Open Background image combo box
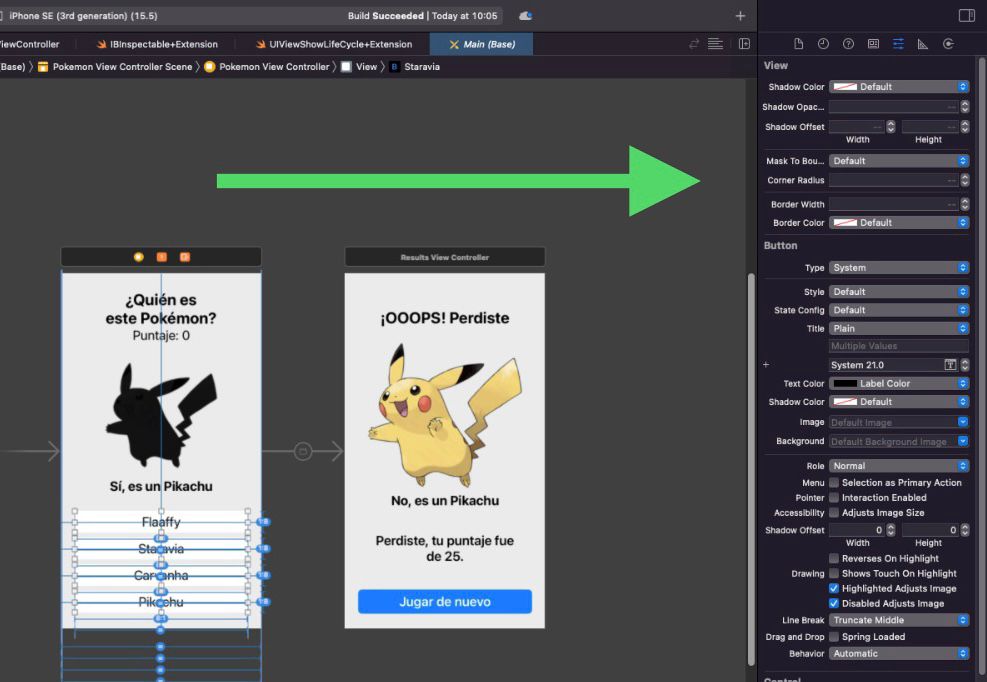 pyautogui.click(x=899, y=441)
